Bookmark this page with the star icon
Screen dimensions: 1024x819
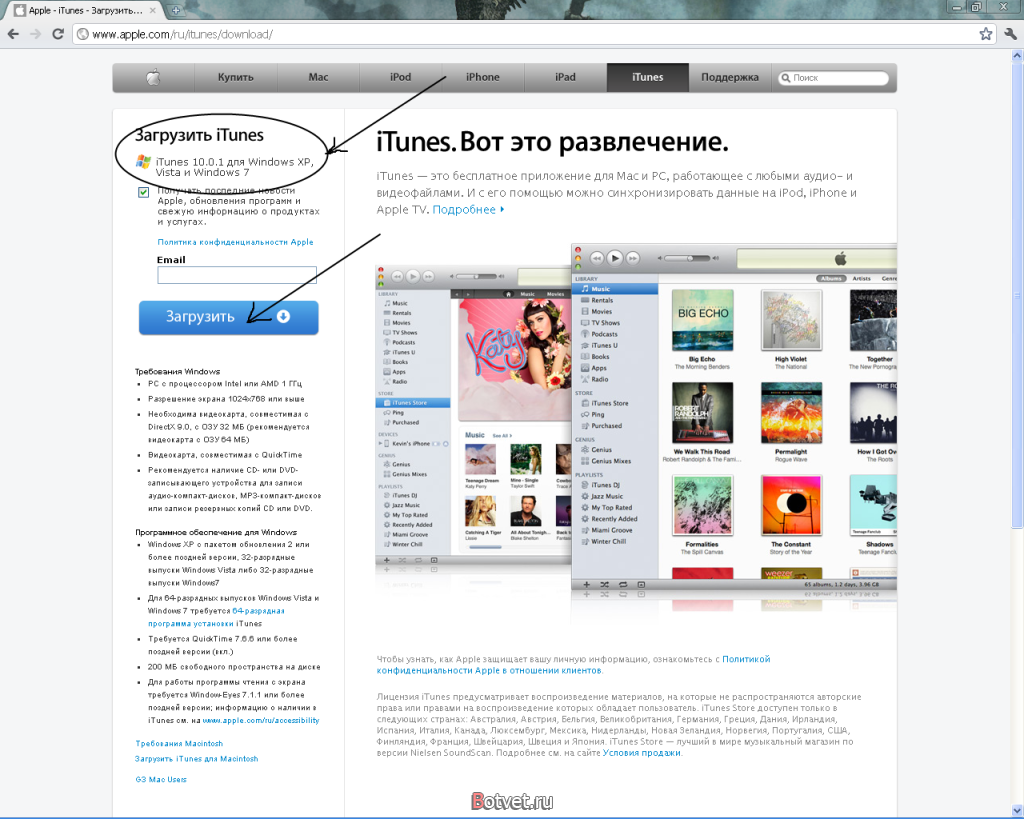985,34
